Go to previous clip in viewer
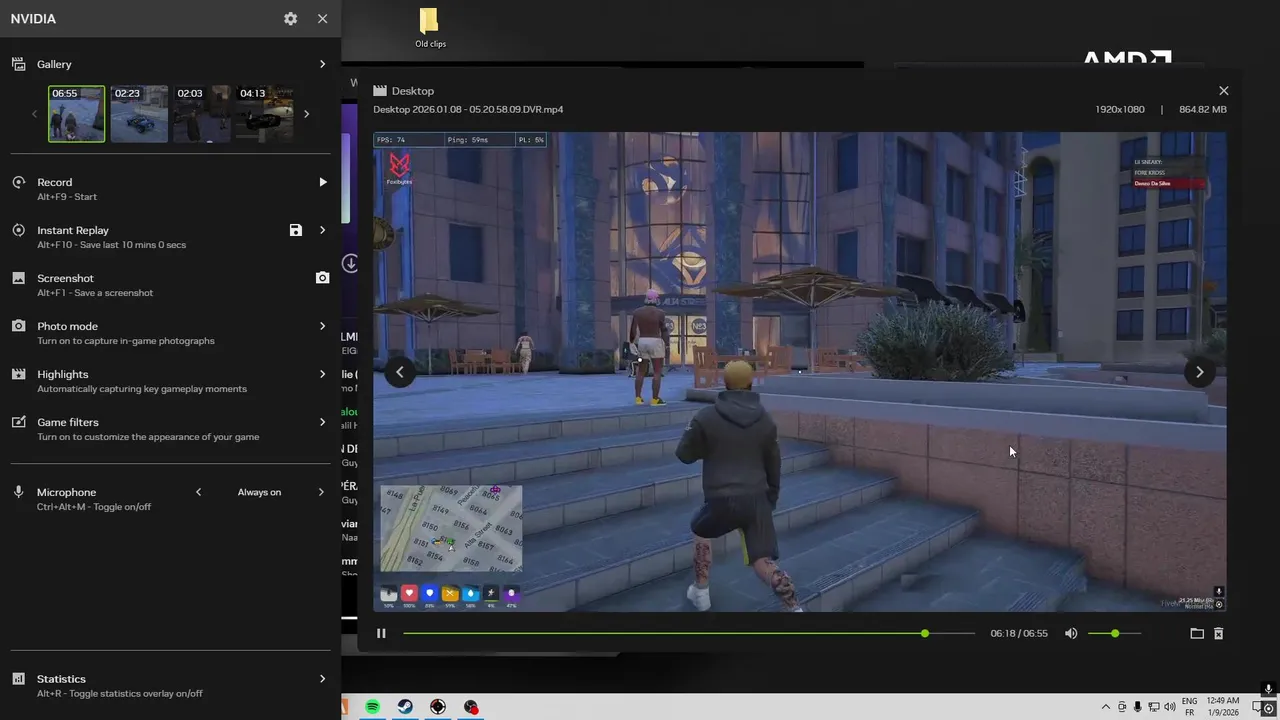Image resolution: width=1280 pixels, height=720 pixels. pos(399,372)
